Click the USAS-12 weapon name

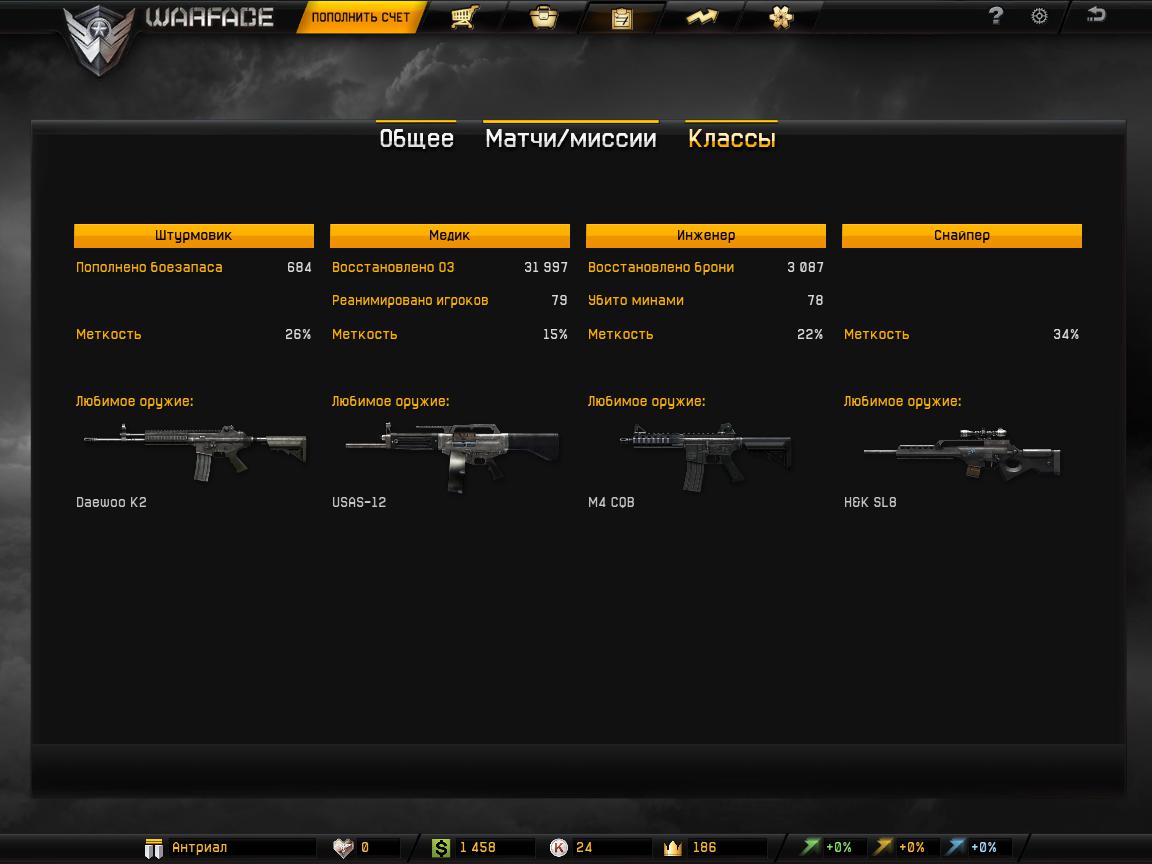point(359,503)
